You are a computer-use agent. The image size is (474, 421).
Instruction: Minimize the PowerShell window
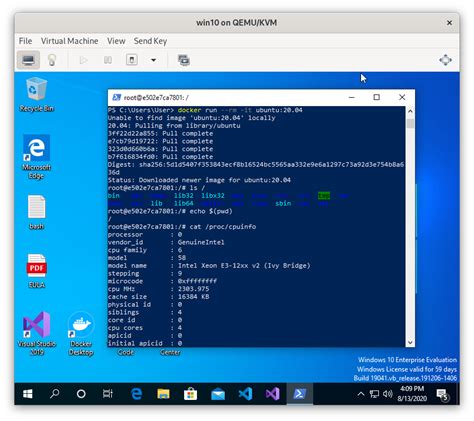351,97
